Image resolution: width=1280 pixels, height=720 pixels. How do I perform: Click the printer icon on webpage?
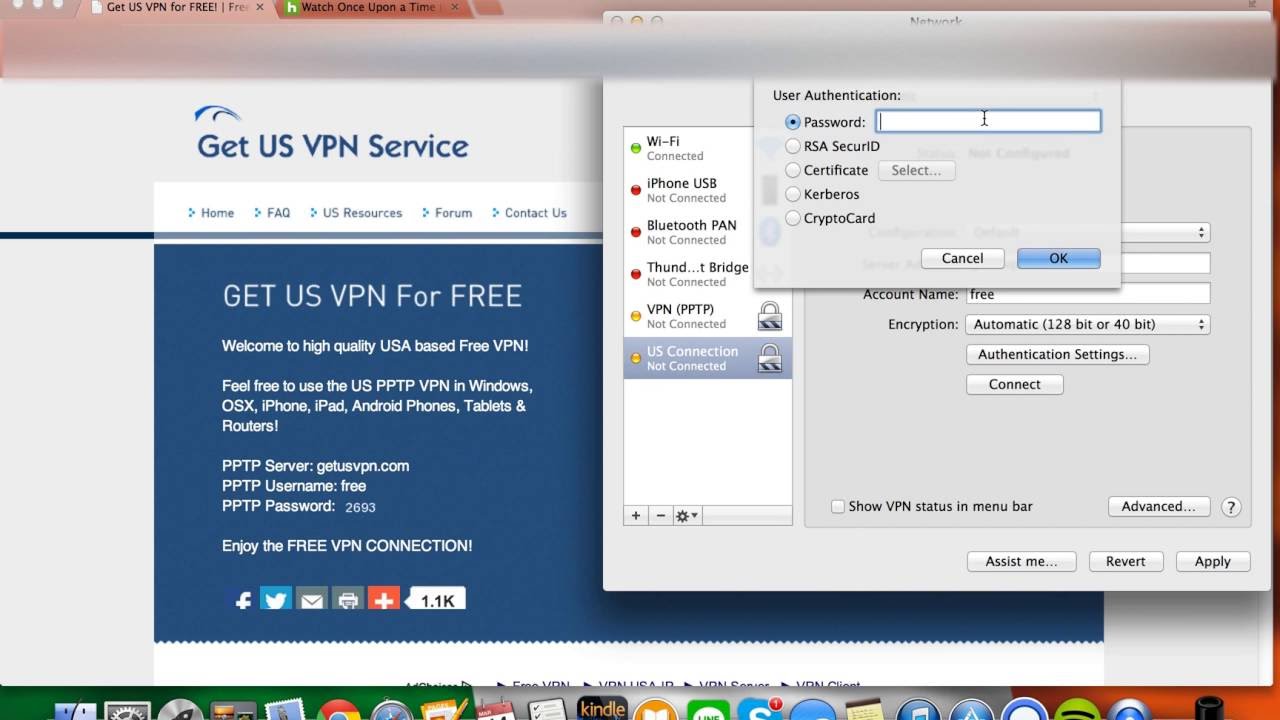click(348, 600)
